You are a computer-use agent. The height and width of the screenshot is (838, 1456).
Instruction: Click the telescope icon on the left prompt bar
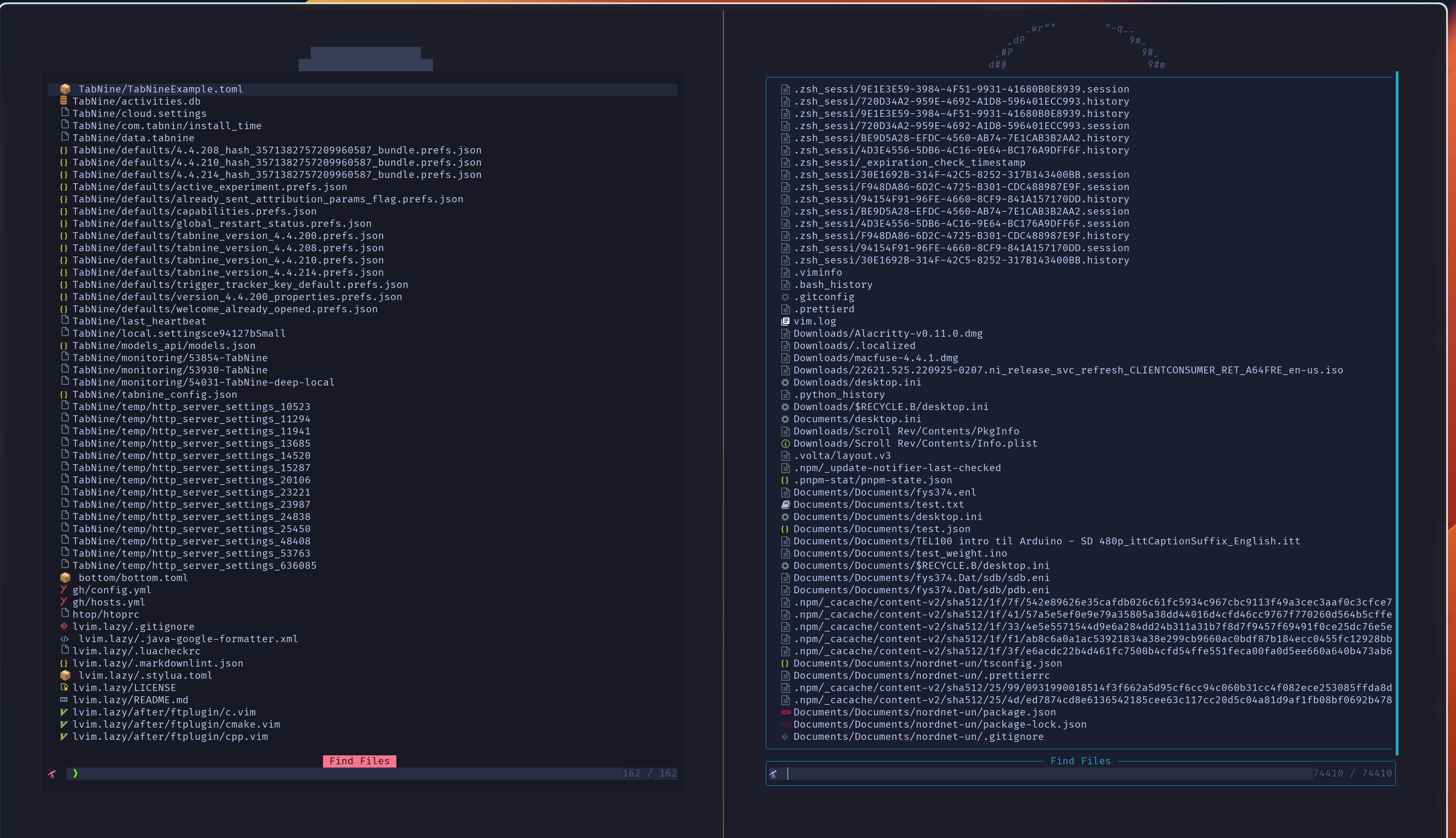pos(53,774)
